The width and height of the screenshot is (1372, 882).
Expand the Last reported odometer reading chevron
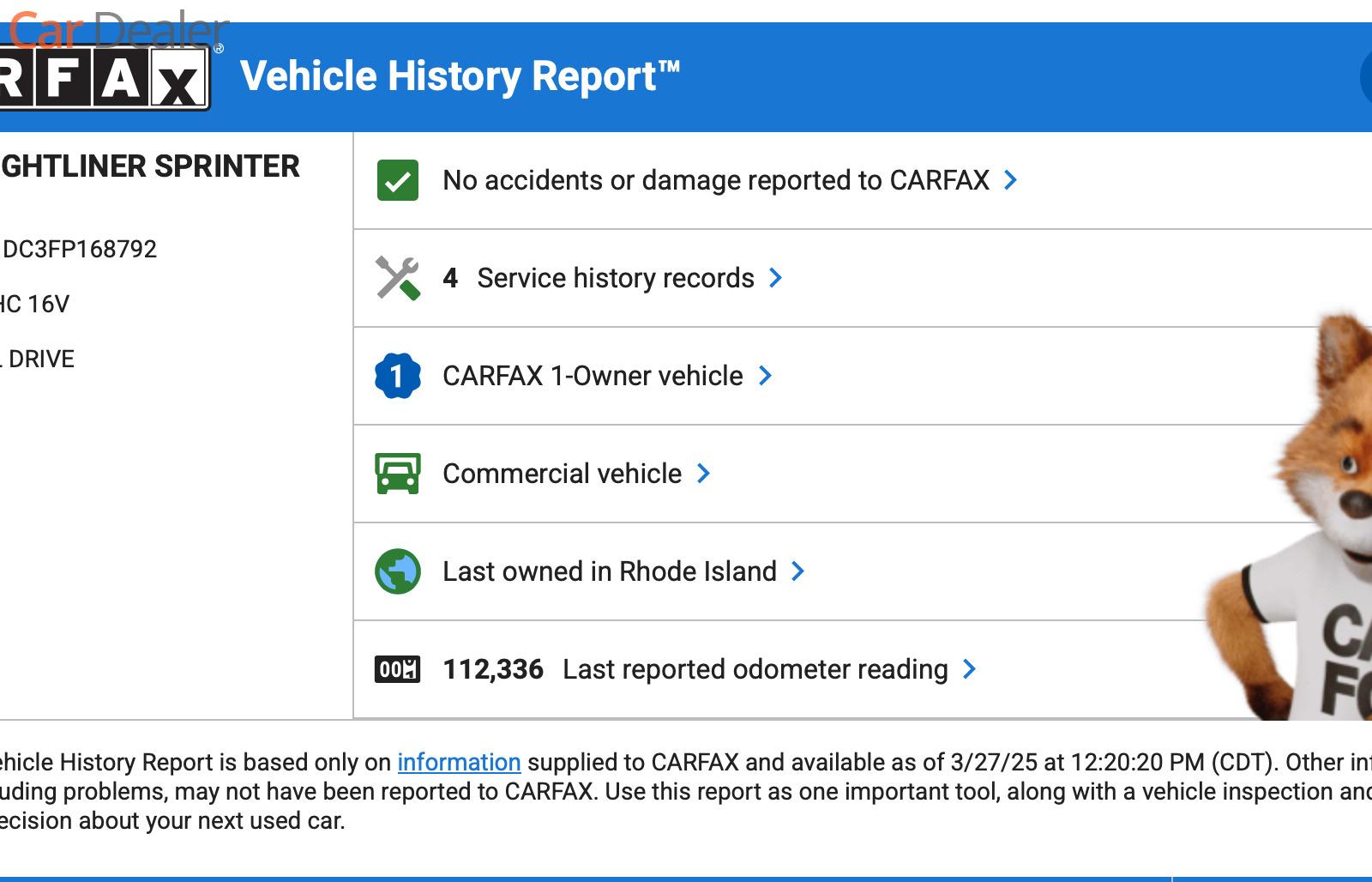pyautogui.click(x=970, y=669)
